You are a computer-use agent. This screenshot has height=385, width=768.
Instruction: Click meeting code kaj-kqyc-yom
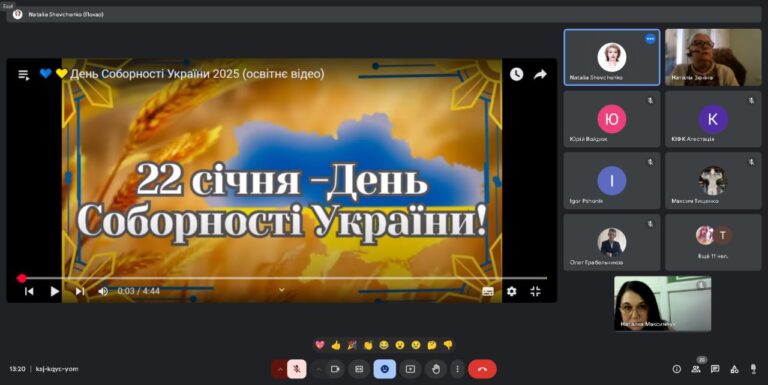point(57,369)
